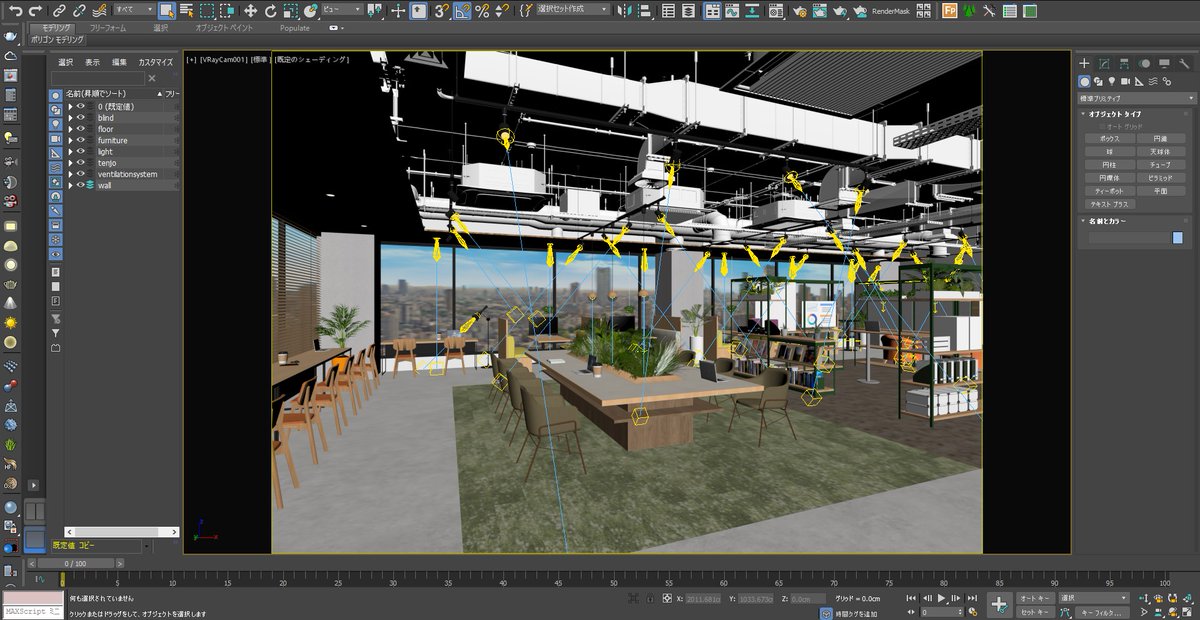Open the selection filter dropdown すべて
Screen dimensions: 1200x620
tap(134, 10)
